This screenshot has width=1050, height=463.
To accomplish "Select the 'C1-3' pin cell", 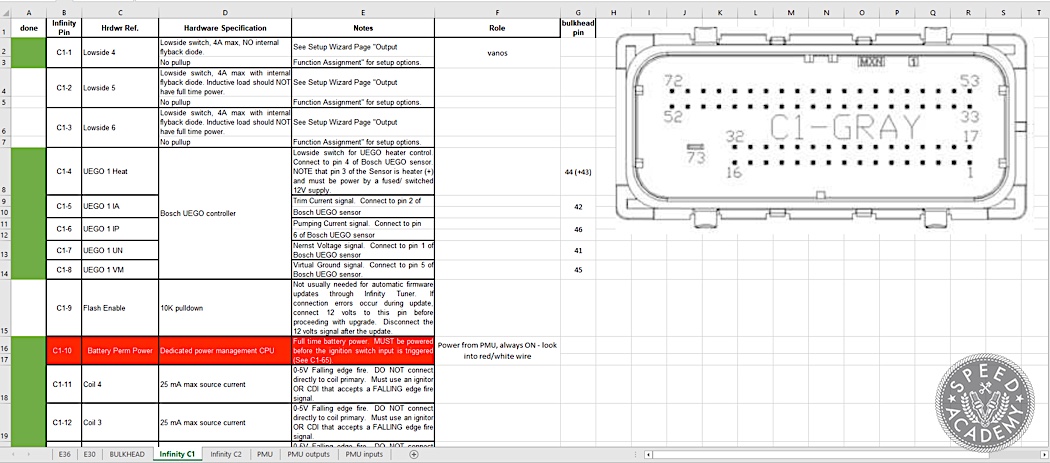I will coord(64,127).
